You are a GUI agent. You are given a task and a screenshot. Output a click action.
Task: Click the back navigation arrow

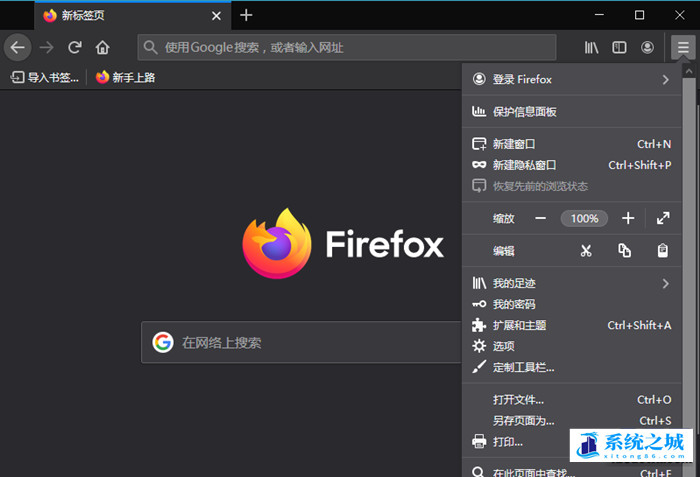[x=18, y=47]
